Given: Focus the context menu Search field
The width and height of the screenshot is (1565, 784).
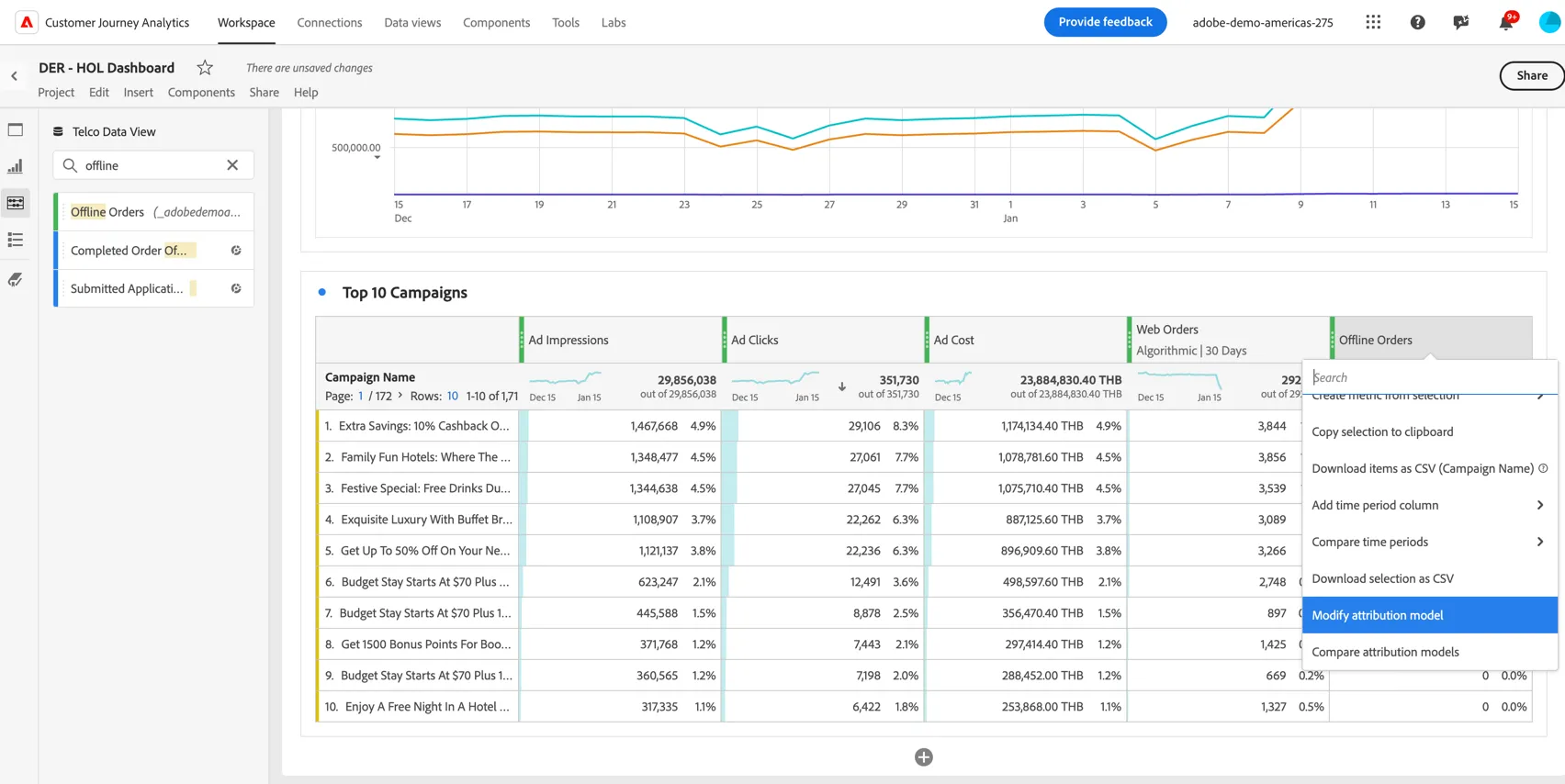Looking at the screenshot, I should point(1429,377).
